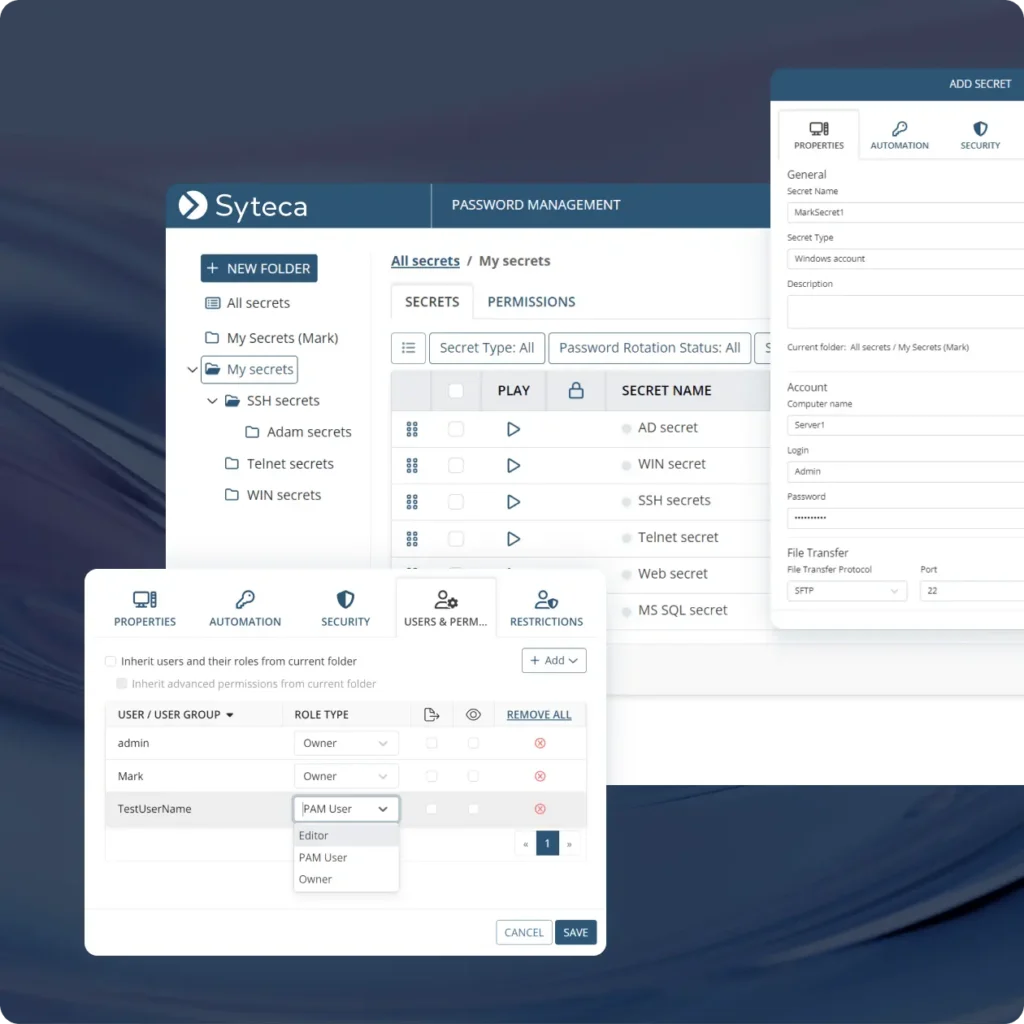Remove TestUserName with red X icon

(540, 808)
